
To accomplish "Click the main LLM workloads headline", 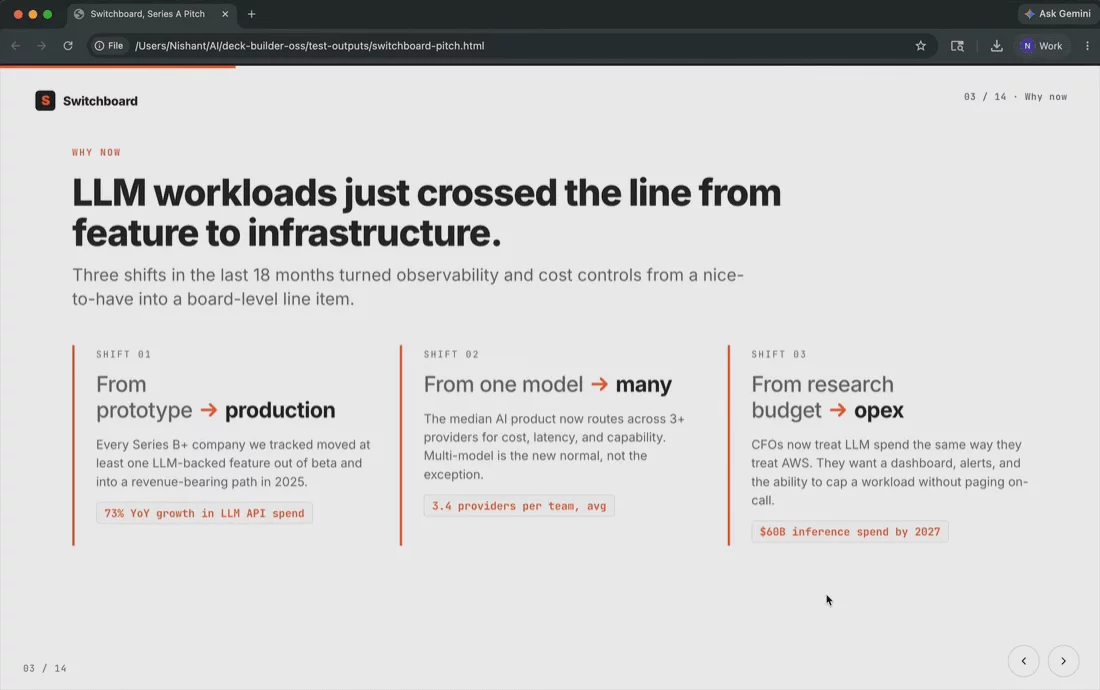I will 426,212.
